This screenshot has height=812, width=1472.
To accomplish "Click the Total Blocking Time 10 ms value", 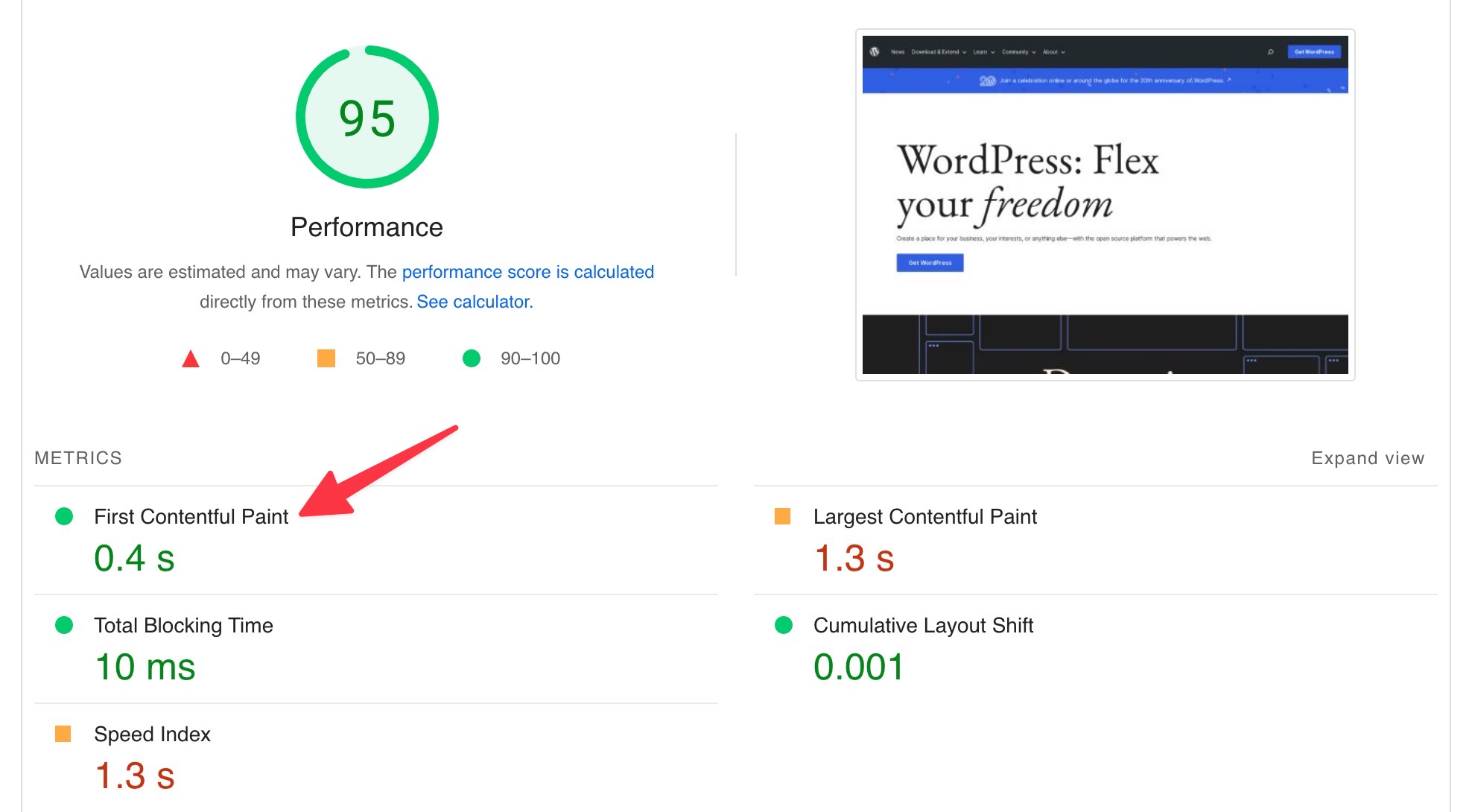I will 145,667.
